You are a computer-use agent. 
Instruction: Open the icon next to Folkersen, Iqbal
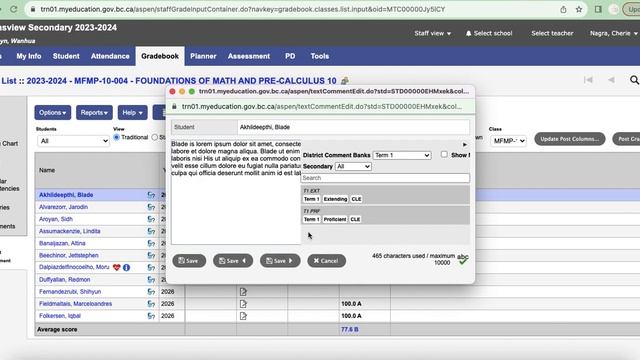click(x=151, y=316)
